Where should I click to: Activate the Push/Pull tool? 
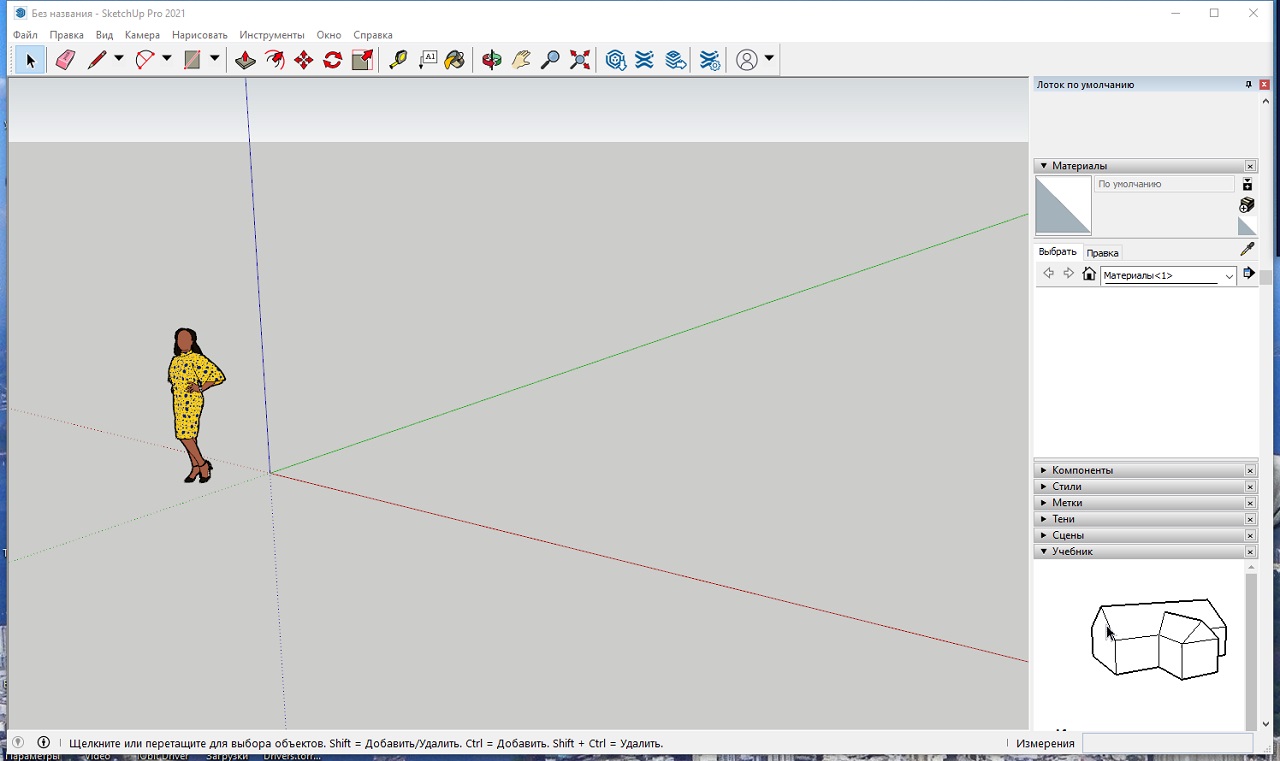coord(245,60)
